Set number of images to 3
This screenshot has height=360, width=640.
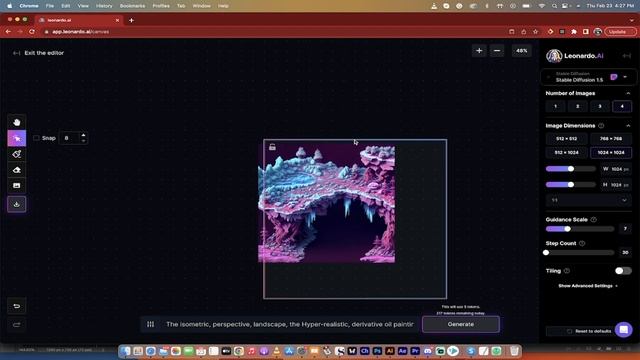pyautogui.click(x=600, y=107)
